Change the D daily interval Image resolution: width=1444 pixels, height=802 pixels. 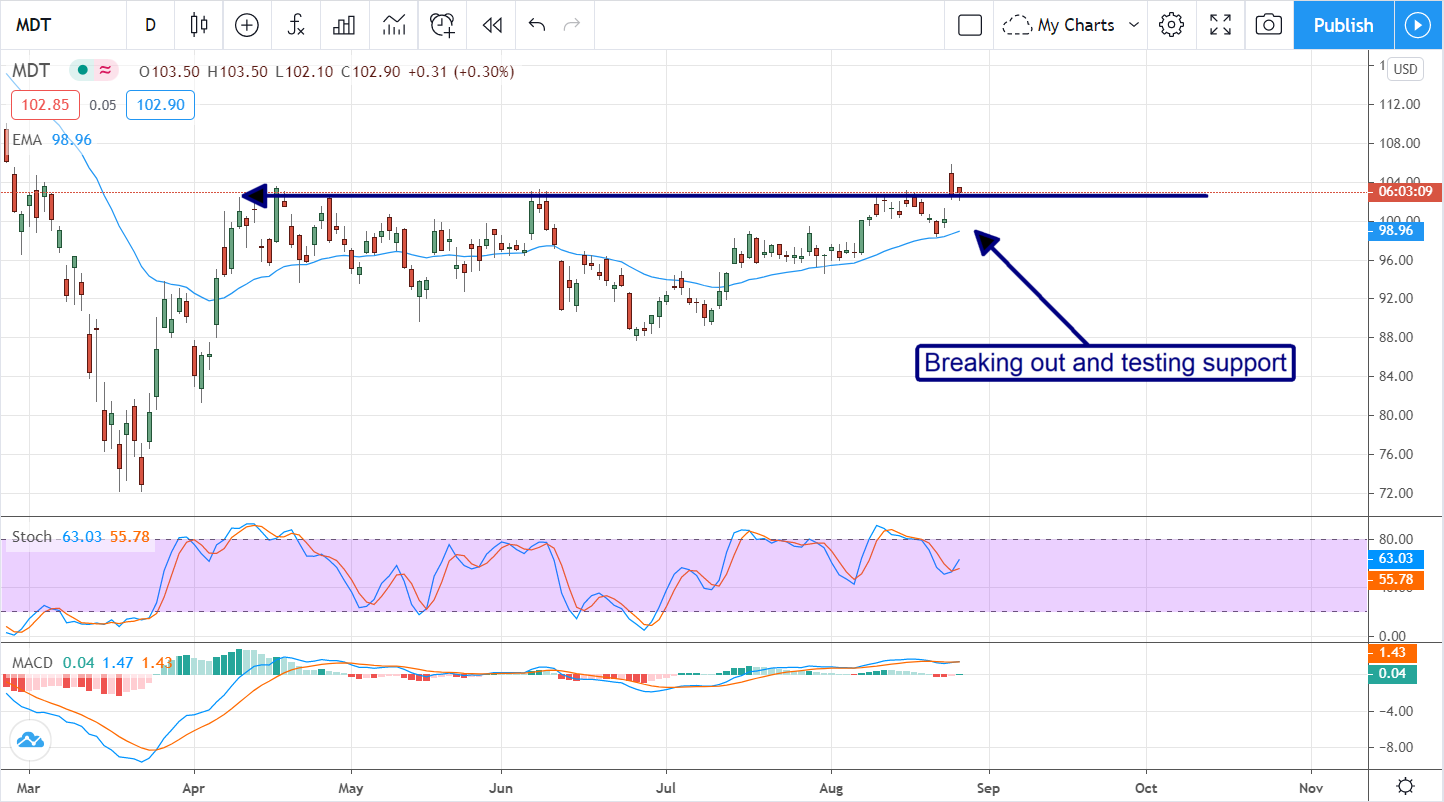(150, 25)
